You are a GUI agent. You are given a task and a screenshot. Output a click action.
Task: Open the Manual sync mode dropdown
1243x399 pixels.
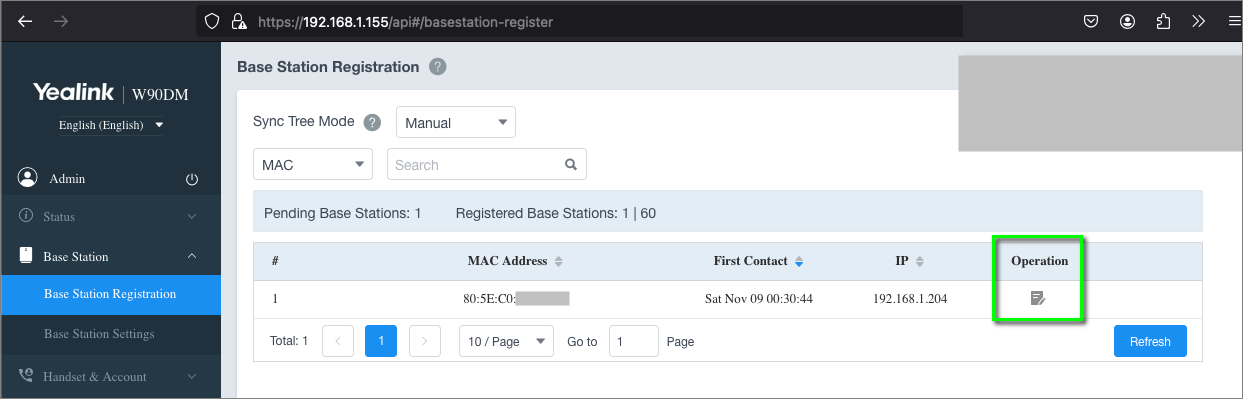coord(456,122)
